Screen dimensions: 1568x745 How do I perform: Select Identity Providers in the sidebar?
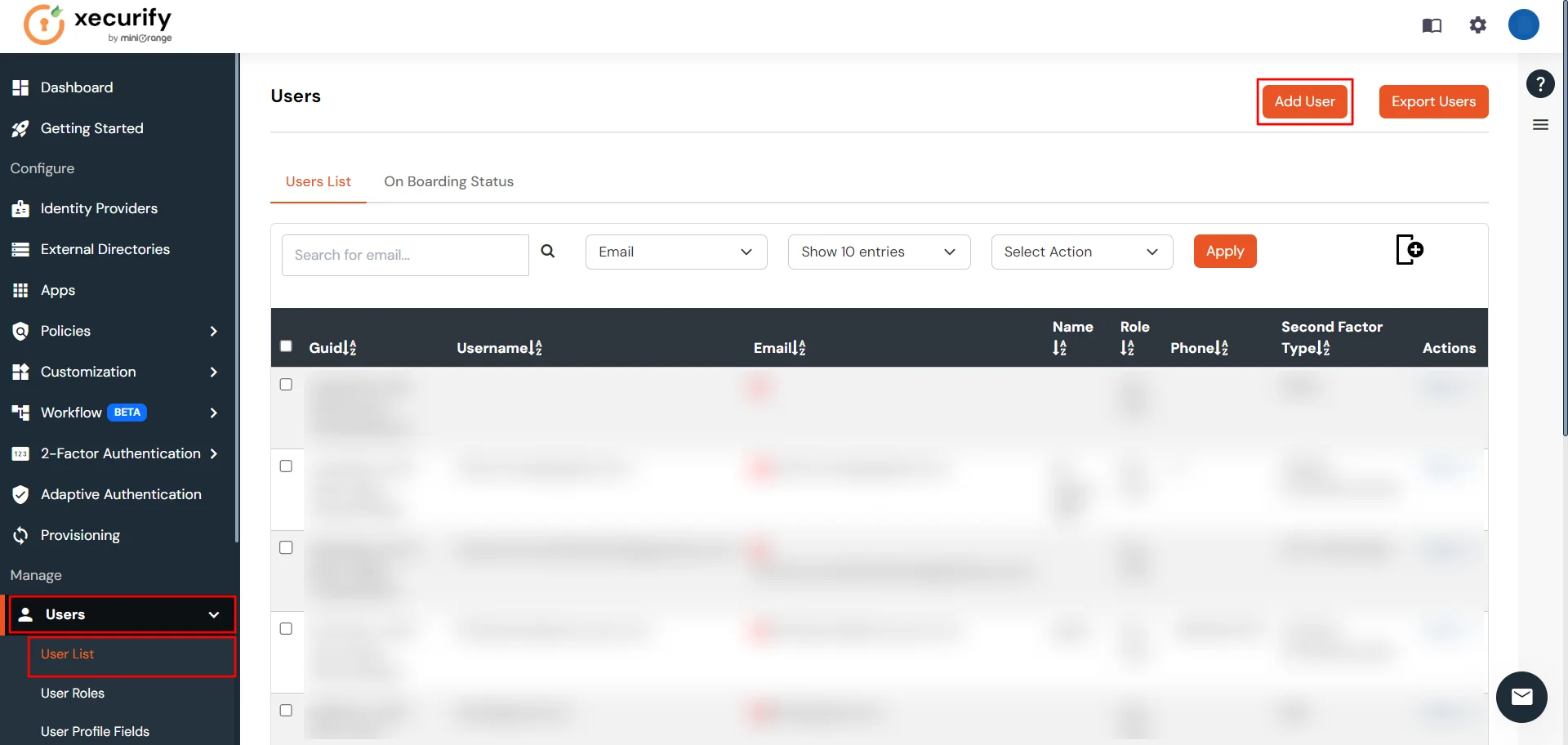(x=98, y=208)
